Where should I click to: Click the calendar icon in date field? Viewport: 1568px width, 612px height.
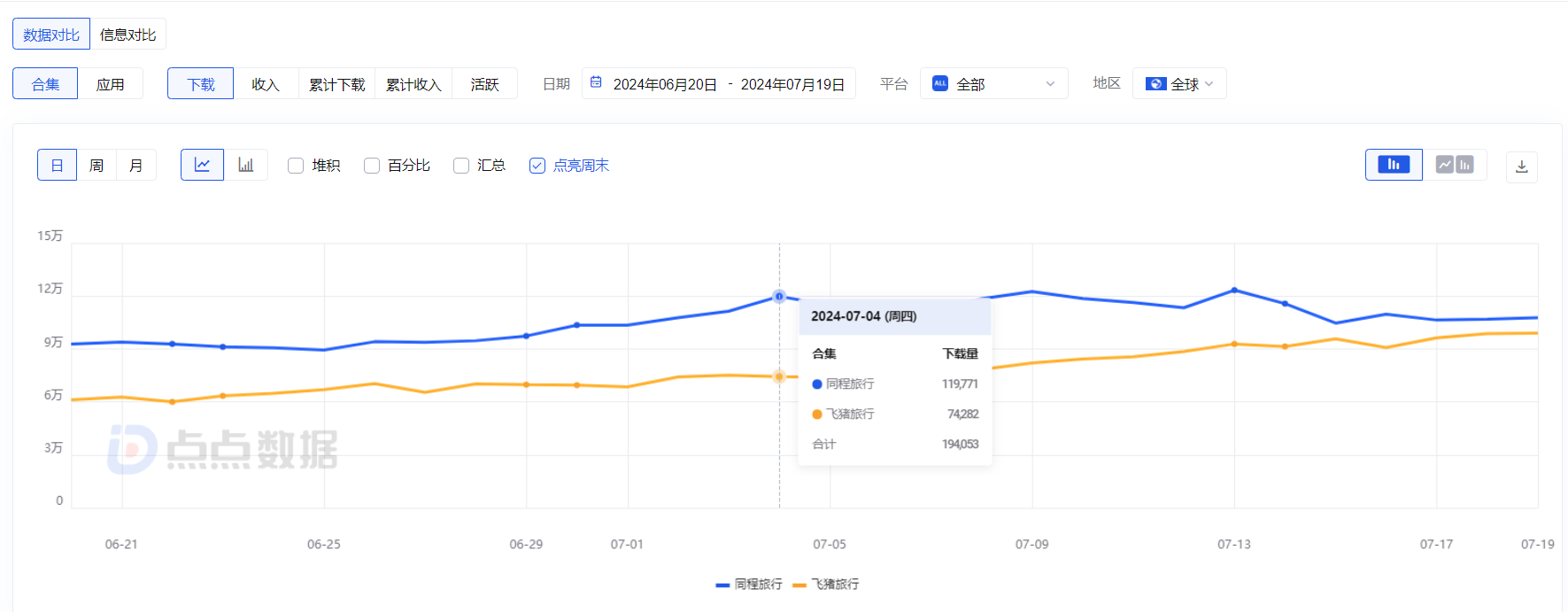pyautogui.click(x=597, y=82)
